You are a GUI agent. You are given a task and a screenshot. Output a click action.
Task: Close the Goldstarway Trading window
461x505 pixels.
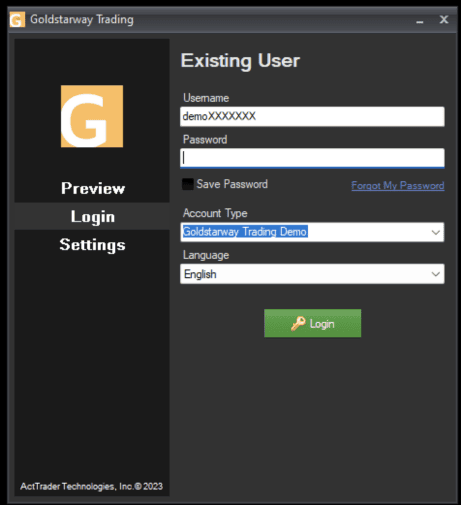click(x=444, y=20)
